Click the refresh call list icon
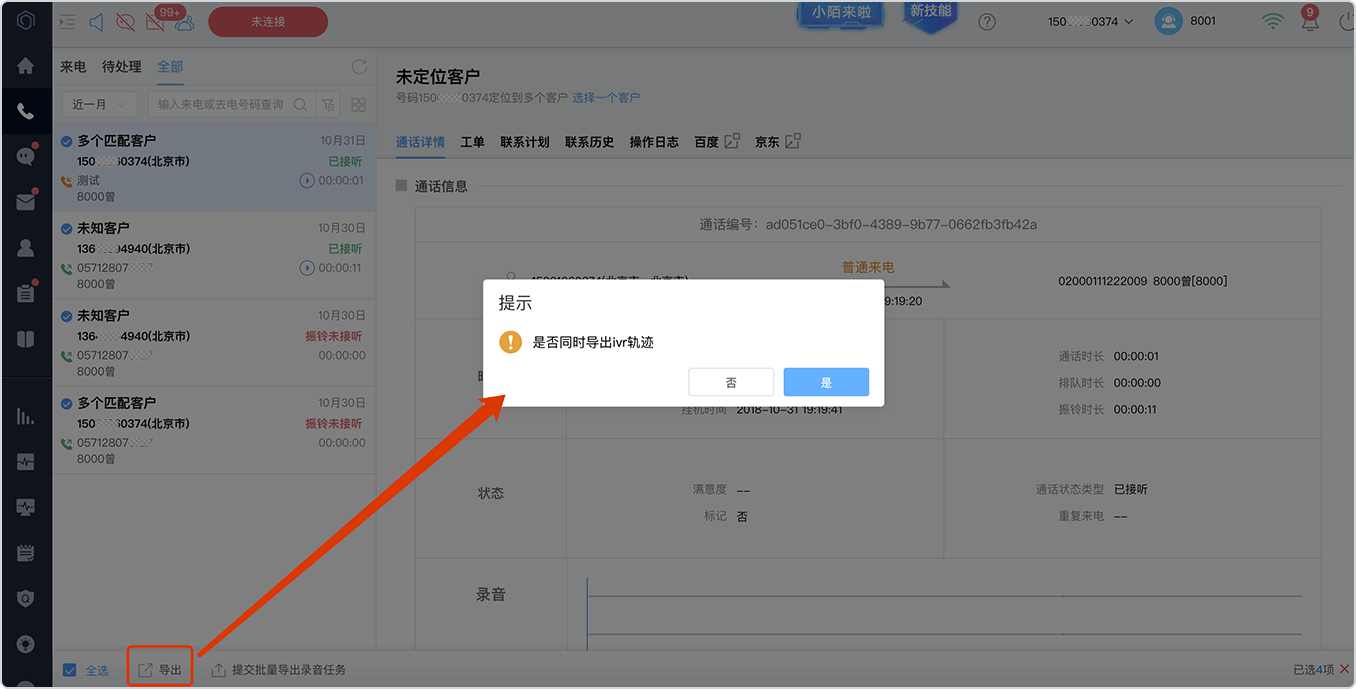Image resolution: width=1356 pixels, height=689 pixels. tap(359, 67)
